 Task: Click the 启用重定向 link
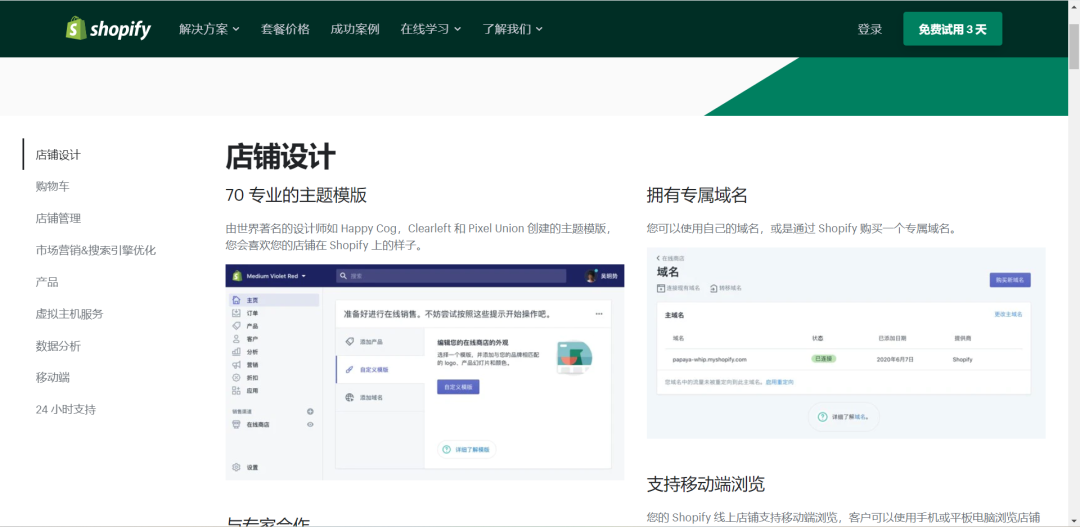pyautogui.click(x=780, y=382)
